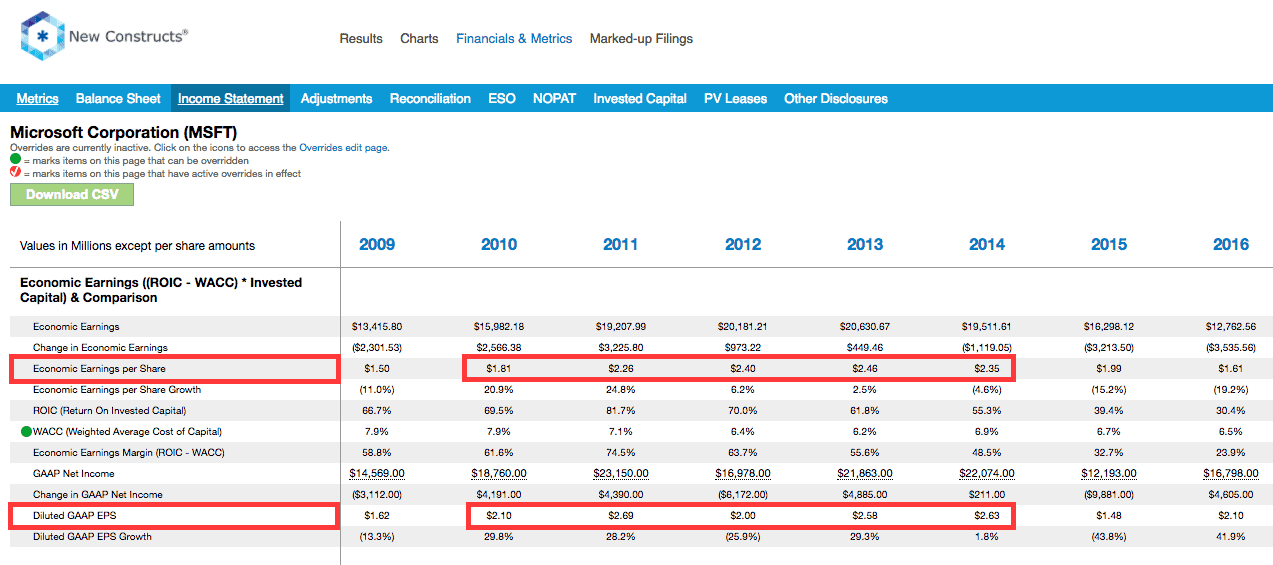Screen dimensions: 1273x565
Task: Click the 2010 column header
Action: pos(498,244)
